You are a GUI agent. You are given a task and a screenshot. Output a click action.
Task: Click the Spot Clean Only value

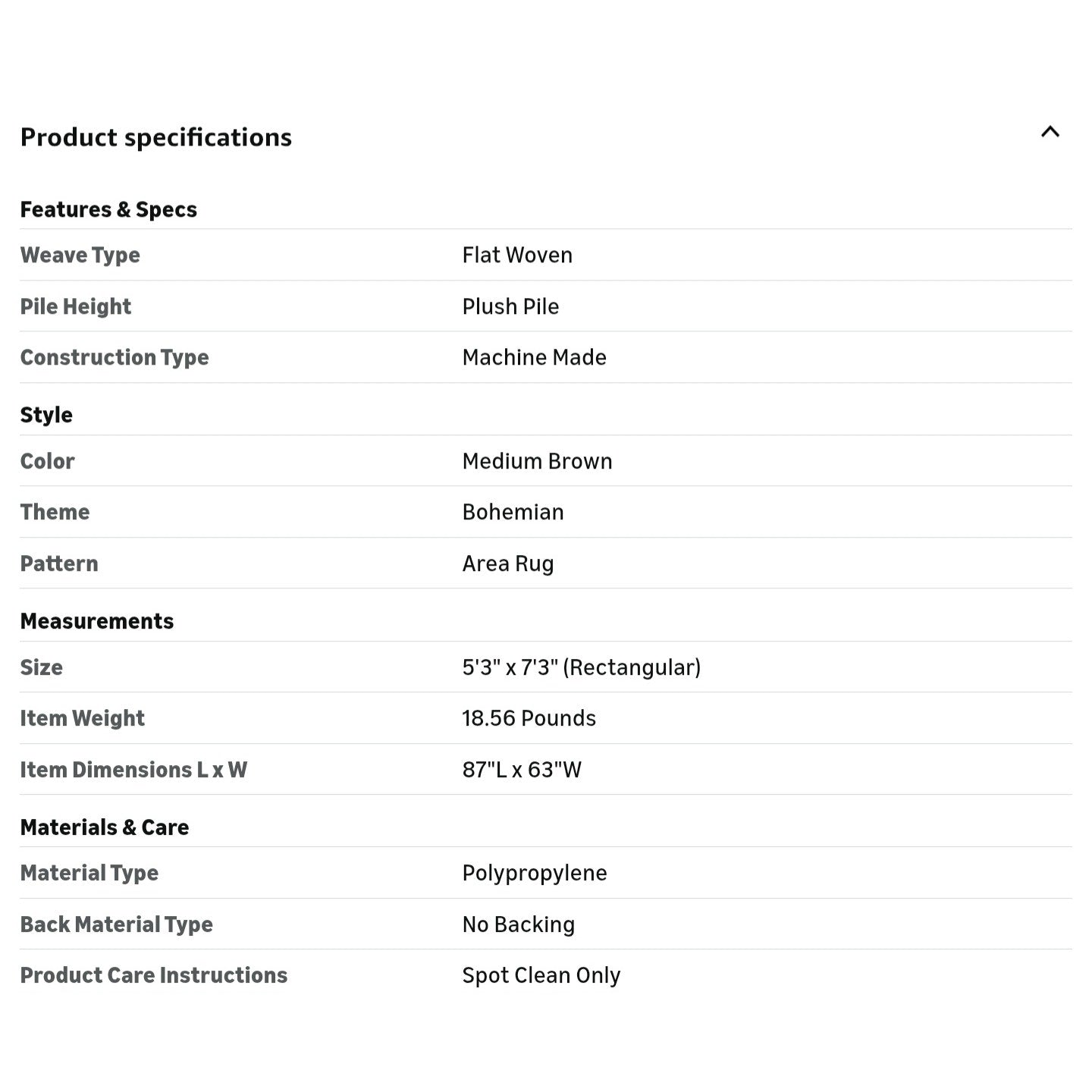(541, 975)
